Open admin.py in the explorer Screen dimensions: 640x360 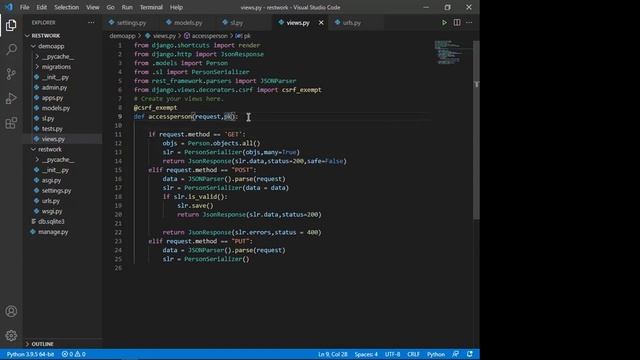[x=54, y=87]
